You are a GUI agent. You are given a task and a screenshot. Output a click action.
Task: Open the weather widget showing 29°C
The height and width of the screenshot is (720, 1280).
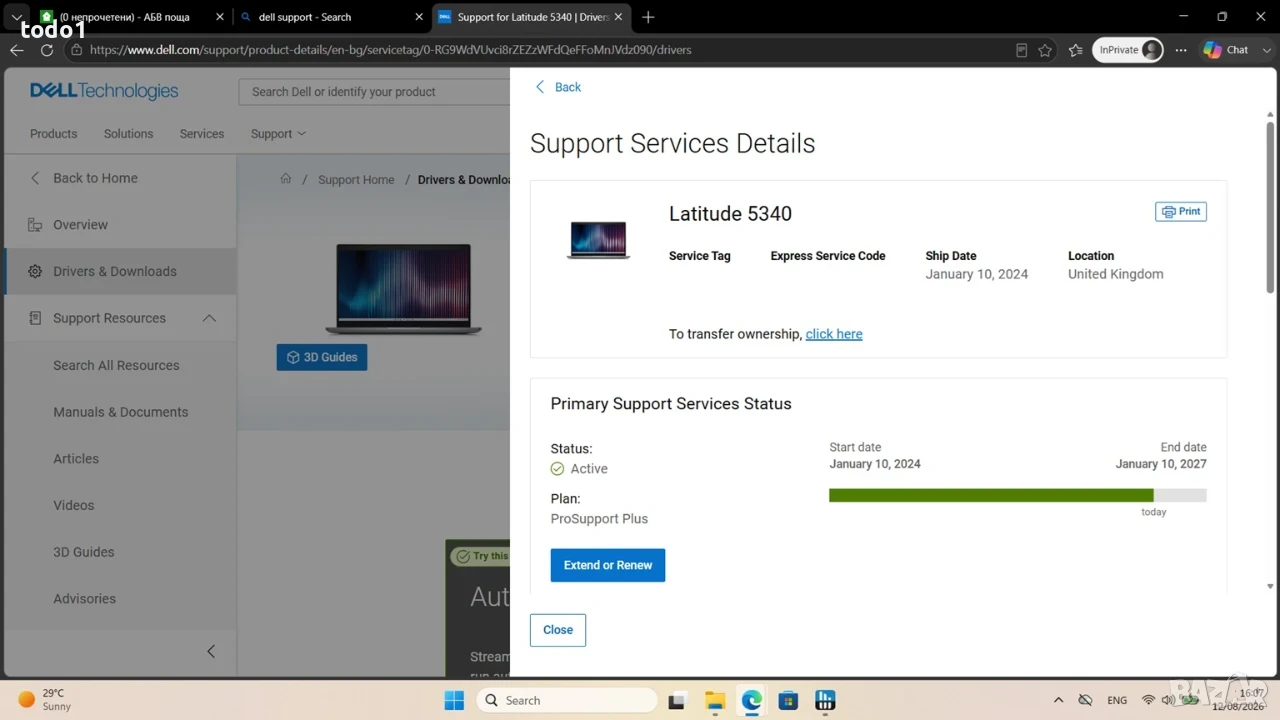click(x=45, y=700)
